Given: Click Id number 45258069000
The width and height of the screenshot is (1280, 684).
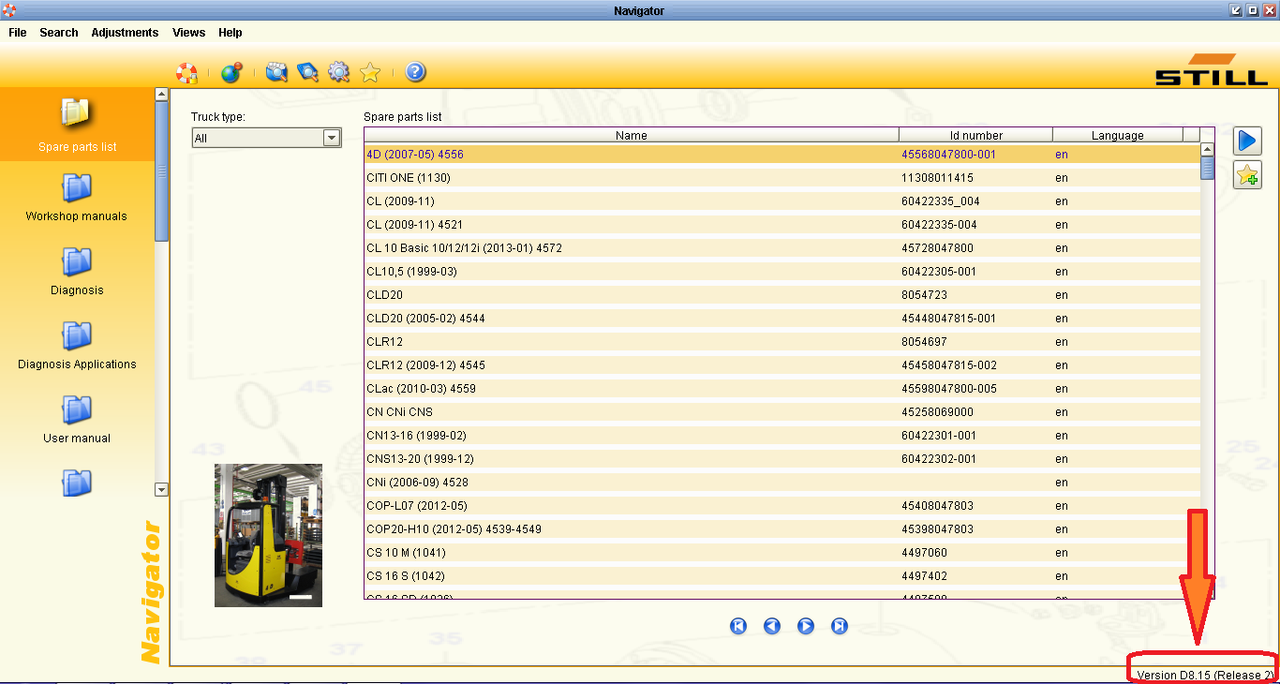Looking at the screenshot, I should tap(937, 412).
